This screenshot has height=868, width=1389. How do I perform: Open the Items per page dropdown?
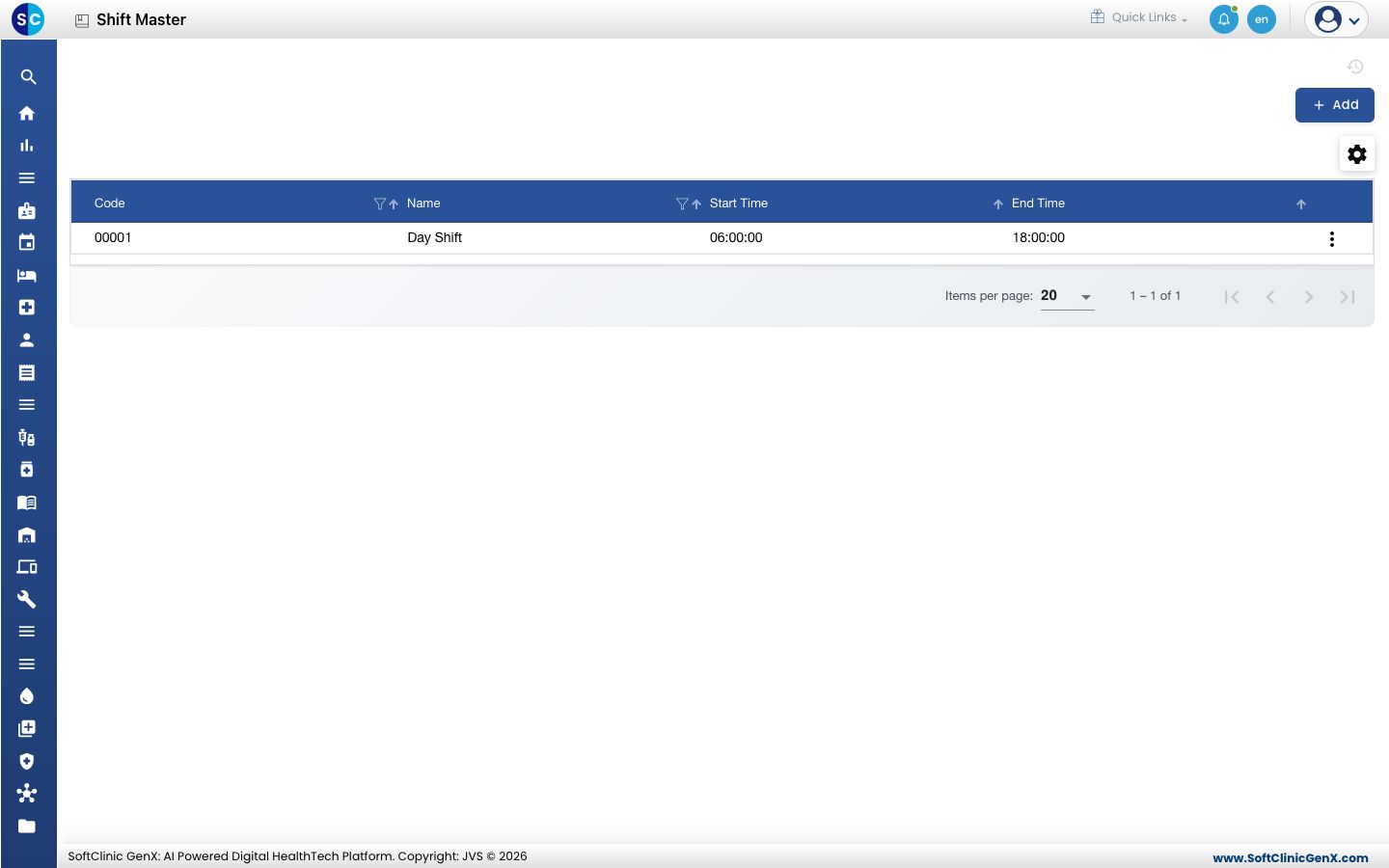pos(1068,296)
